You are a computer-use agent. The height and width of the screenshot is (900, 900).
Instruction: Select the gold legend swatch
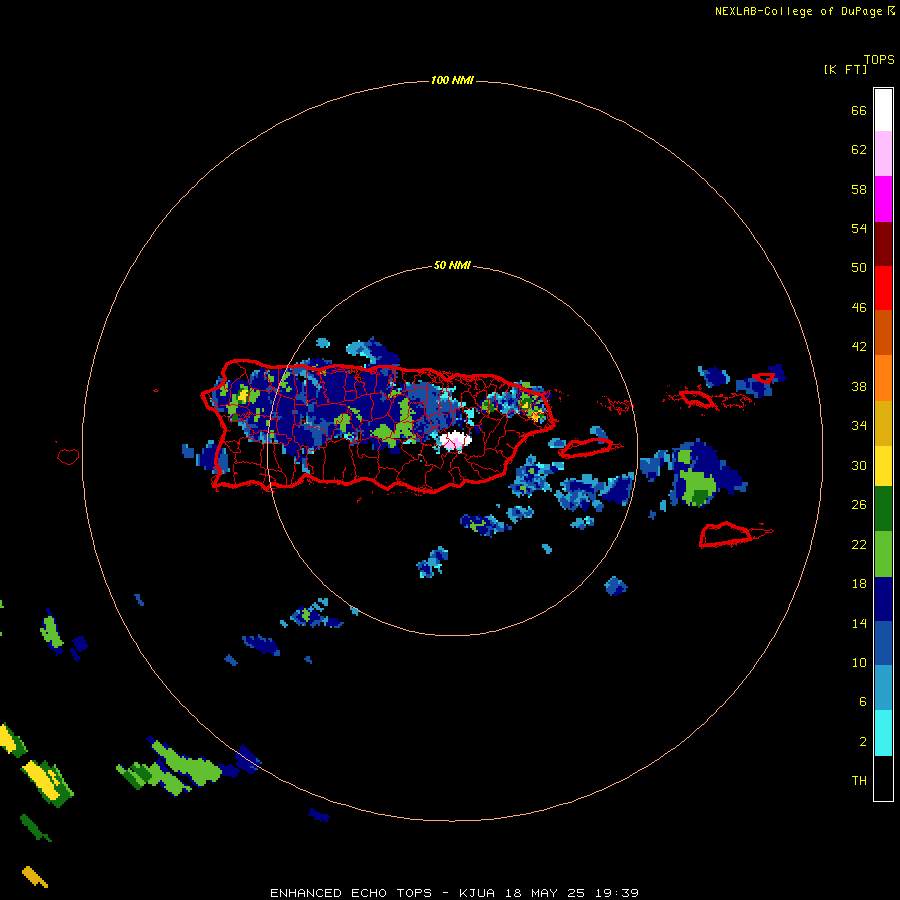883,423
